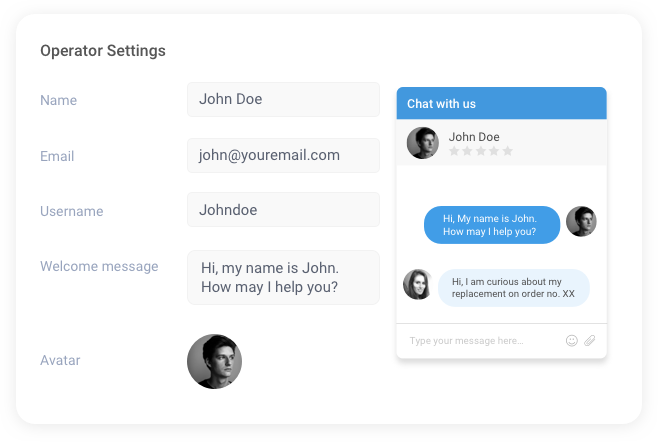Image resolution: width=658 pixels, height=442 pixels.
Task: Click the "Avatar" label
Action: (60, 361)
